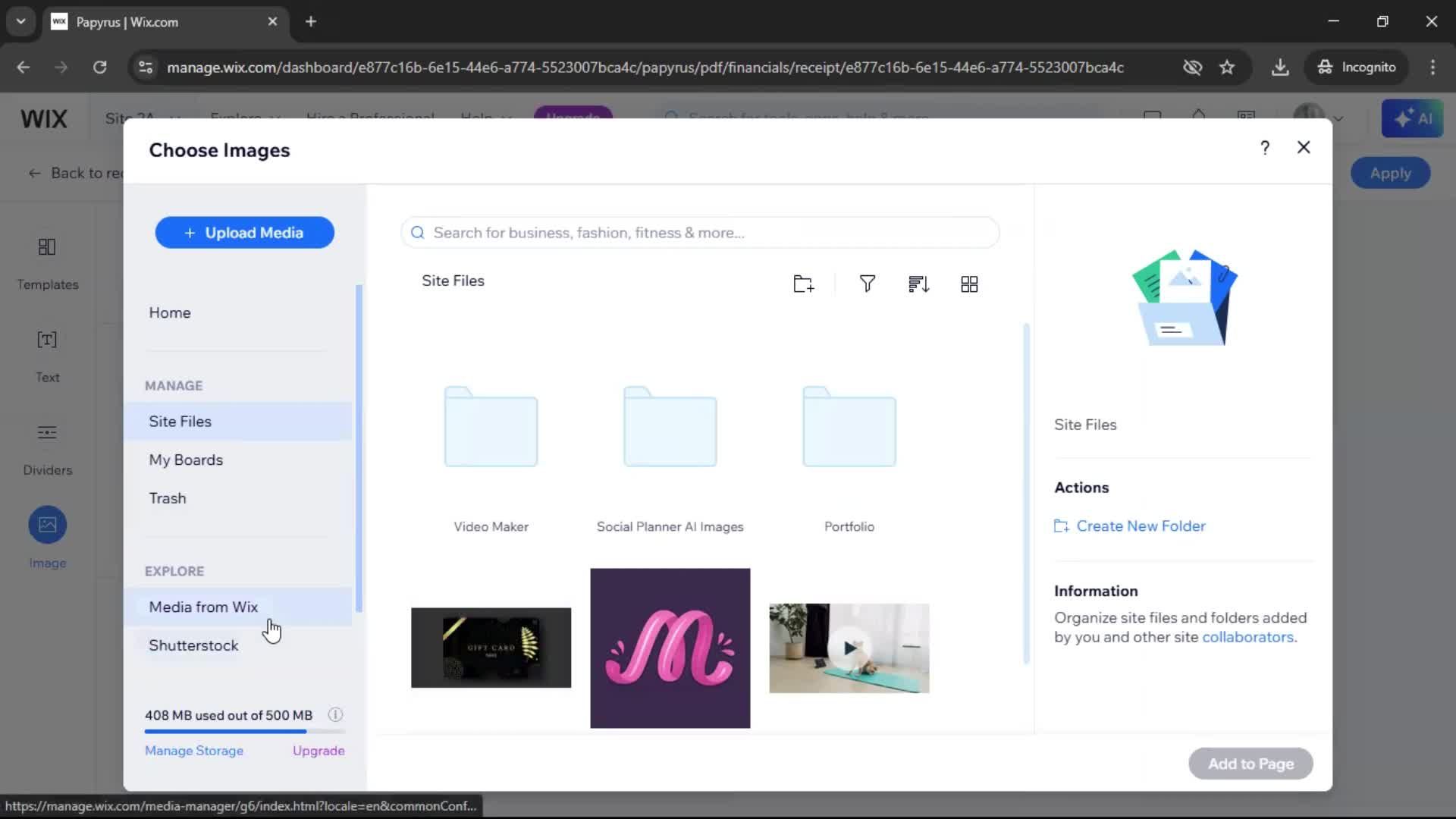Close the Choose Images dialog
This screenshot has width=1456, height=819.
[x=1304, y=147]
